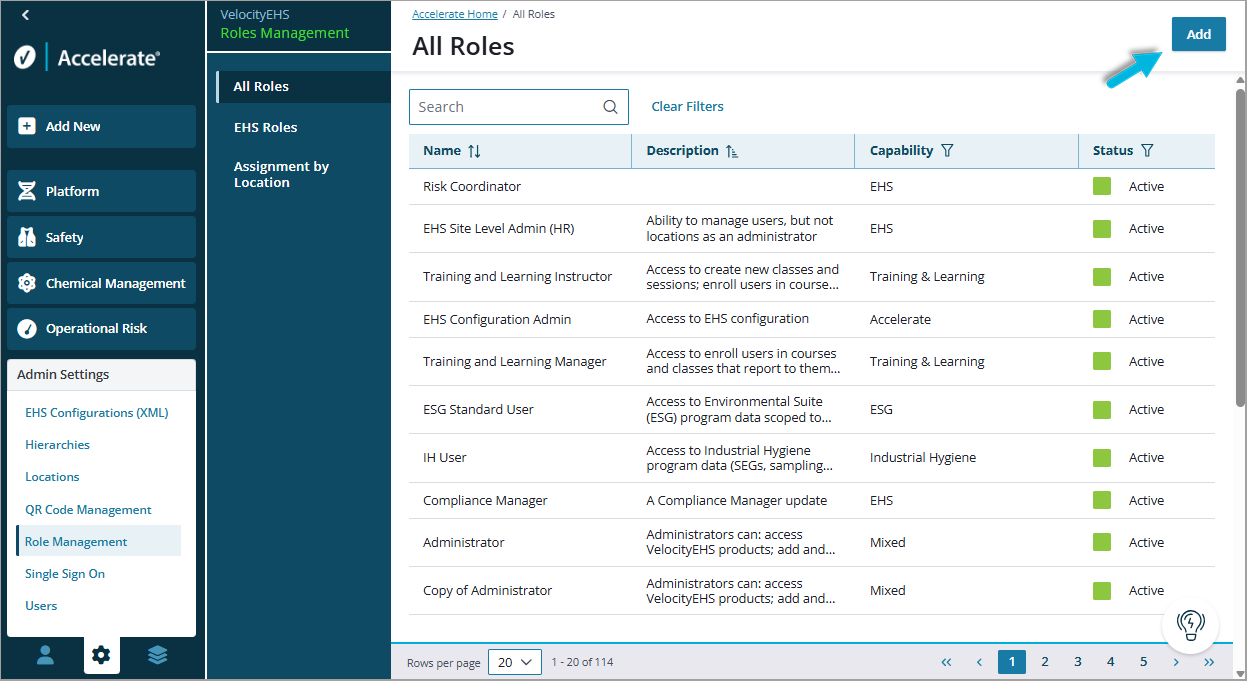
Task: Switch to the EHS Roles tab
Action: (265, 127)
